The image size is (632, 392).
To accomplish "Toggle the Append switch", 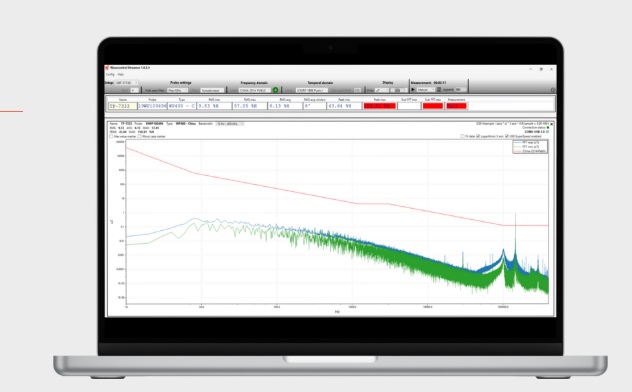I will [460, 89].
